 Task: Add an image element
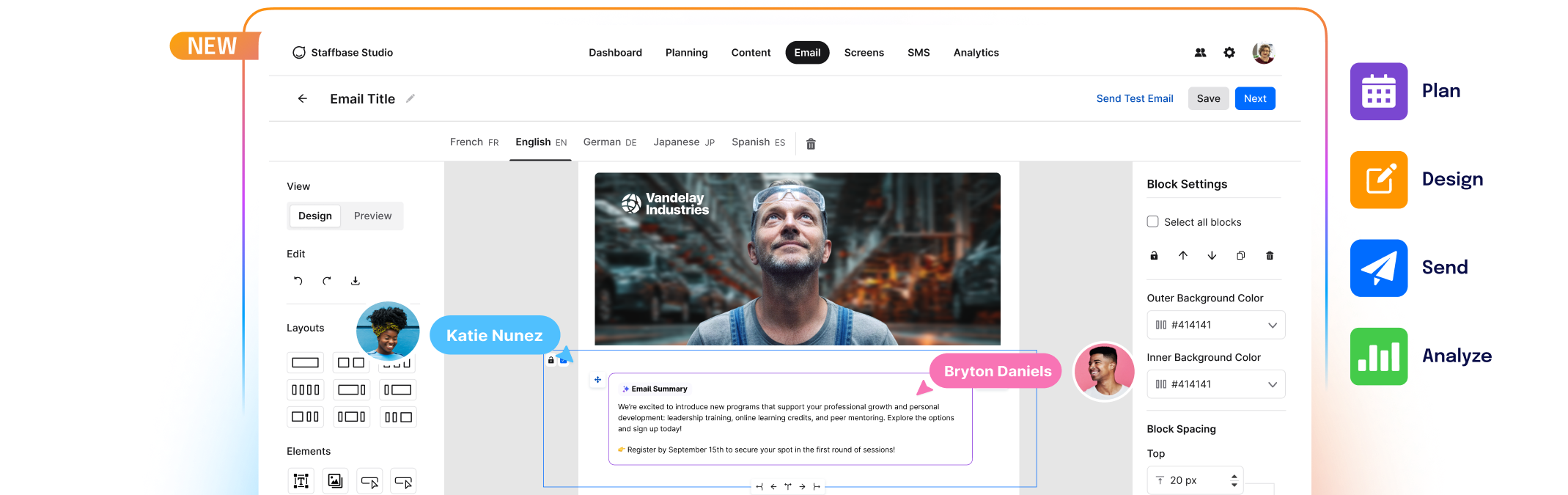335,481
